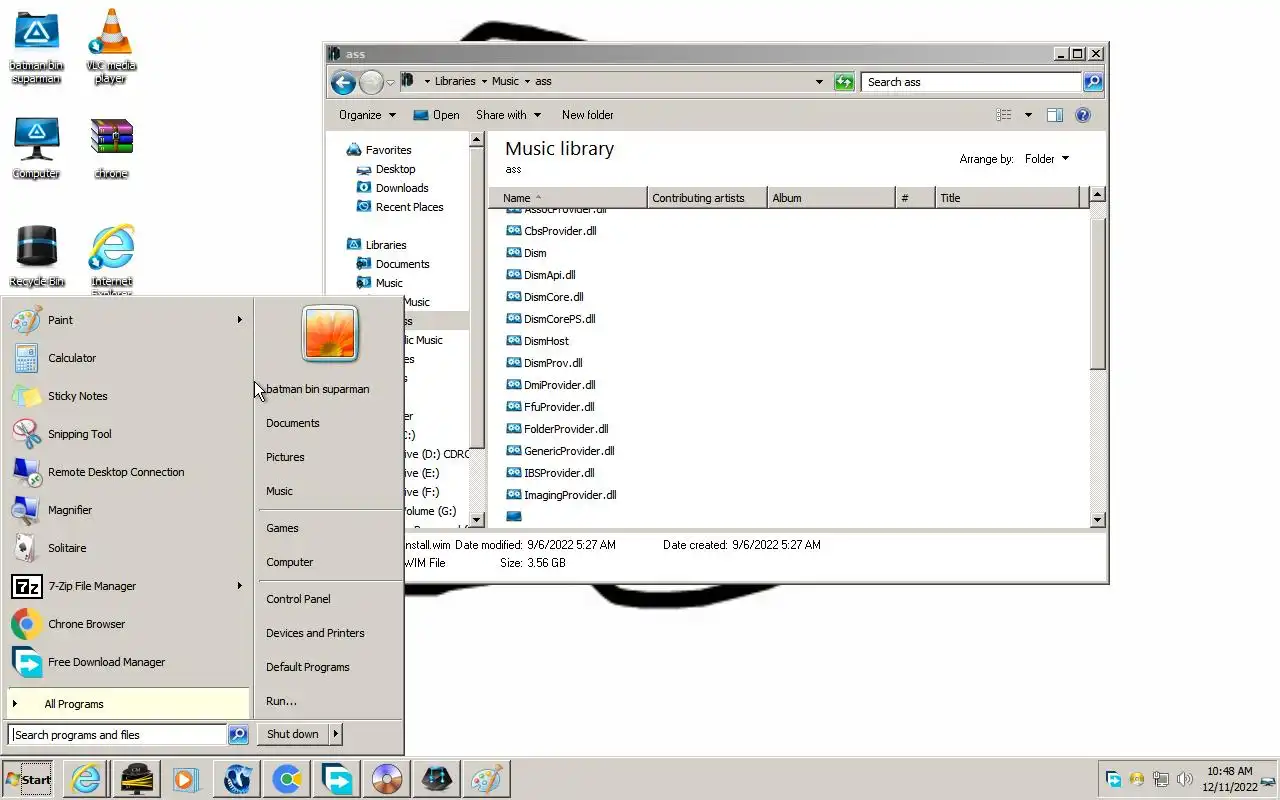Open Devices and Printers
Image resolution: width=1280 pixels, height=800 pixels.
(315, 633)
